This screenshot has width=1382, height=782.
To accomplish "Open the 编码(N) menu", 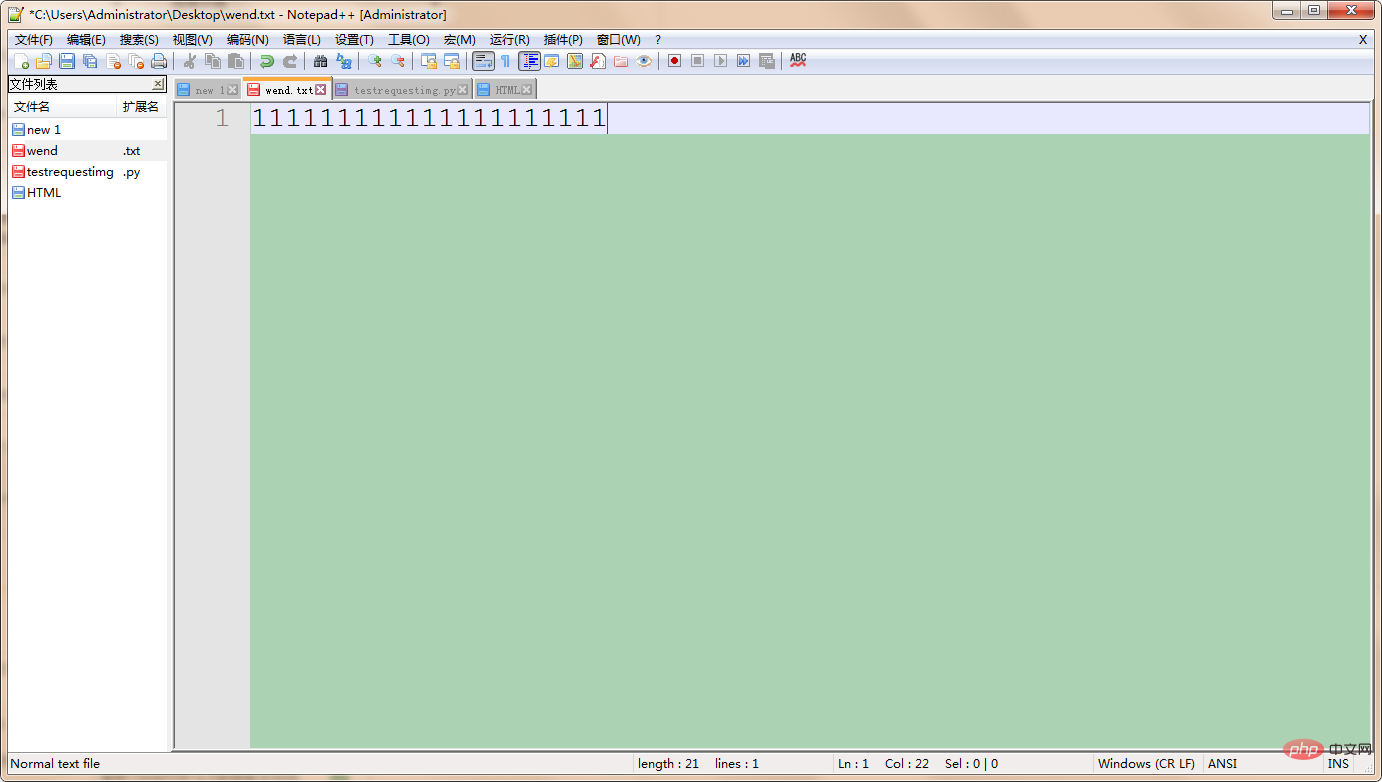I will [247, 40].
